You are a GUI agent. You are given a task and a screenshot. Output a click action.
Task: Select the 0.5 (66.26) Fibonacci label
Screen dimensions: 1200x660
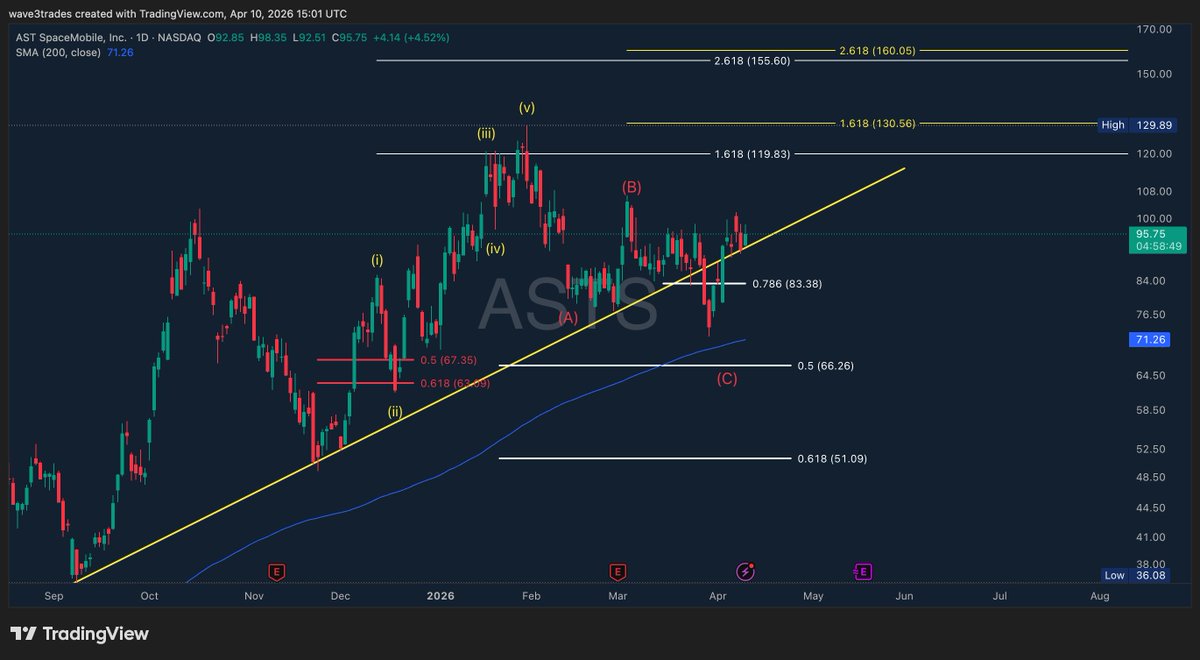coord(825,366)
